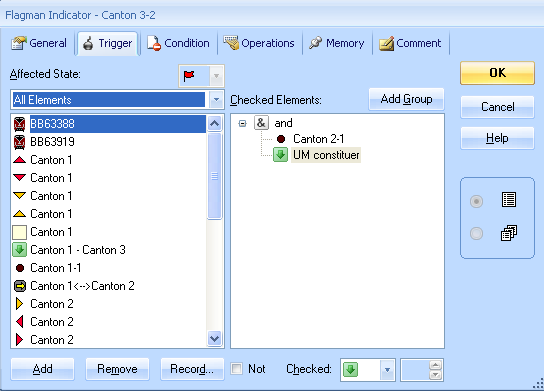Click the '&' and group icon
544x391 pixels.
click(x=261, y=123)
